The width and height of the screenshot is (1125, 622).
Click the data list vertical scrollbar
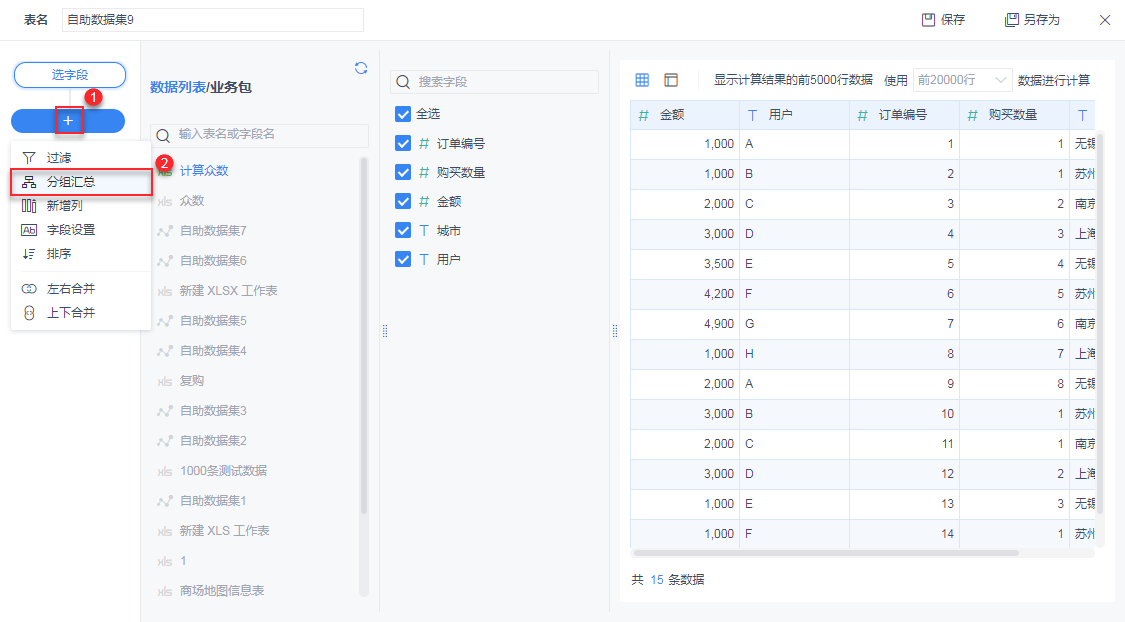pos(363,336)
